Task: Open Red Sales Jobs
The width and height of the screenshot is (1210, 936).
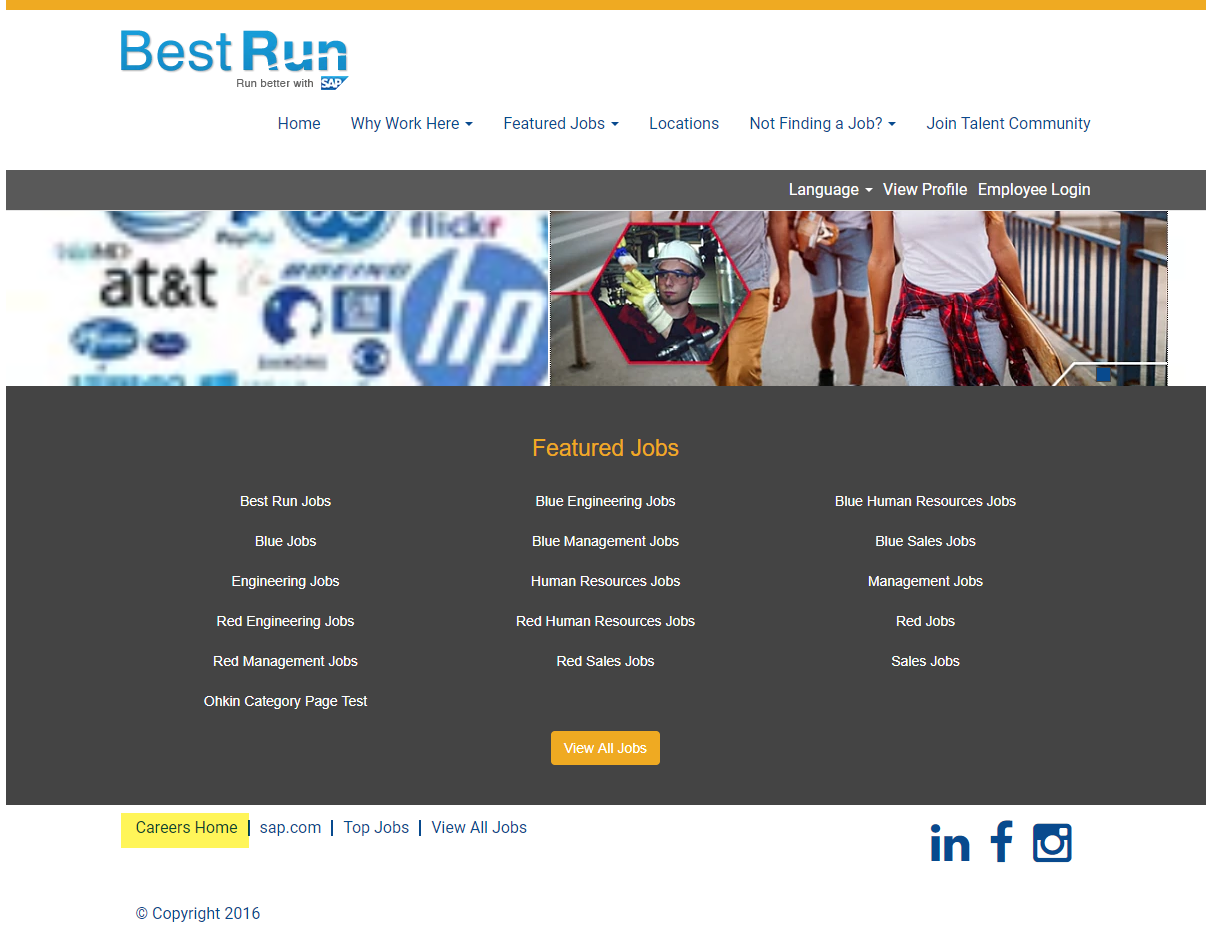Action: pos(605,661)
